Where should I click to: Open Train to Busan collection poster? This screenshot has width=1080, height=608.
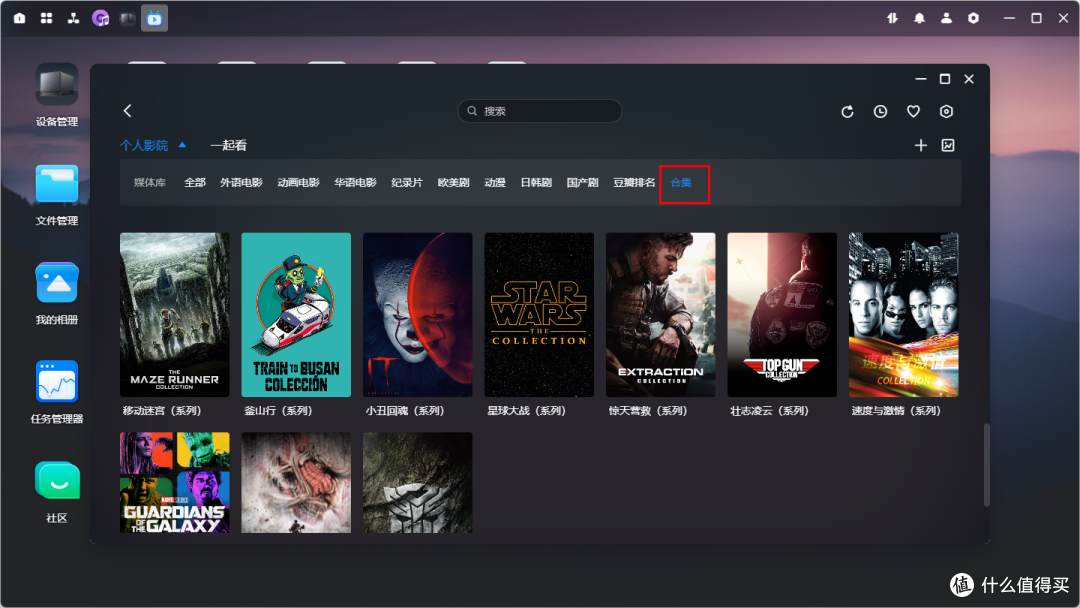coord(296,315)
